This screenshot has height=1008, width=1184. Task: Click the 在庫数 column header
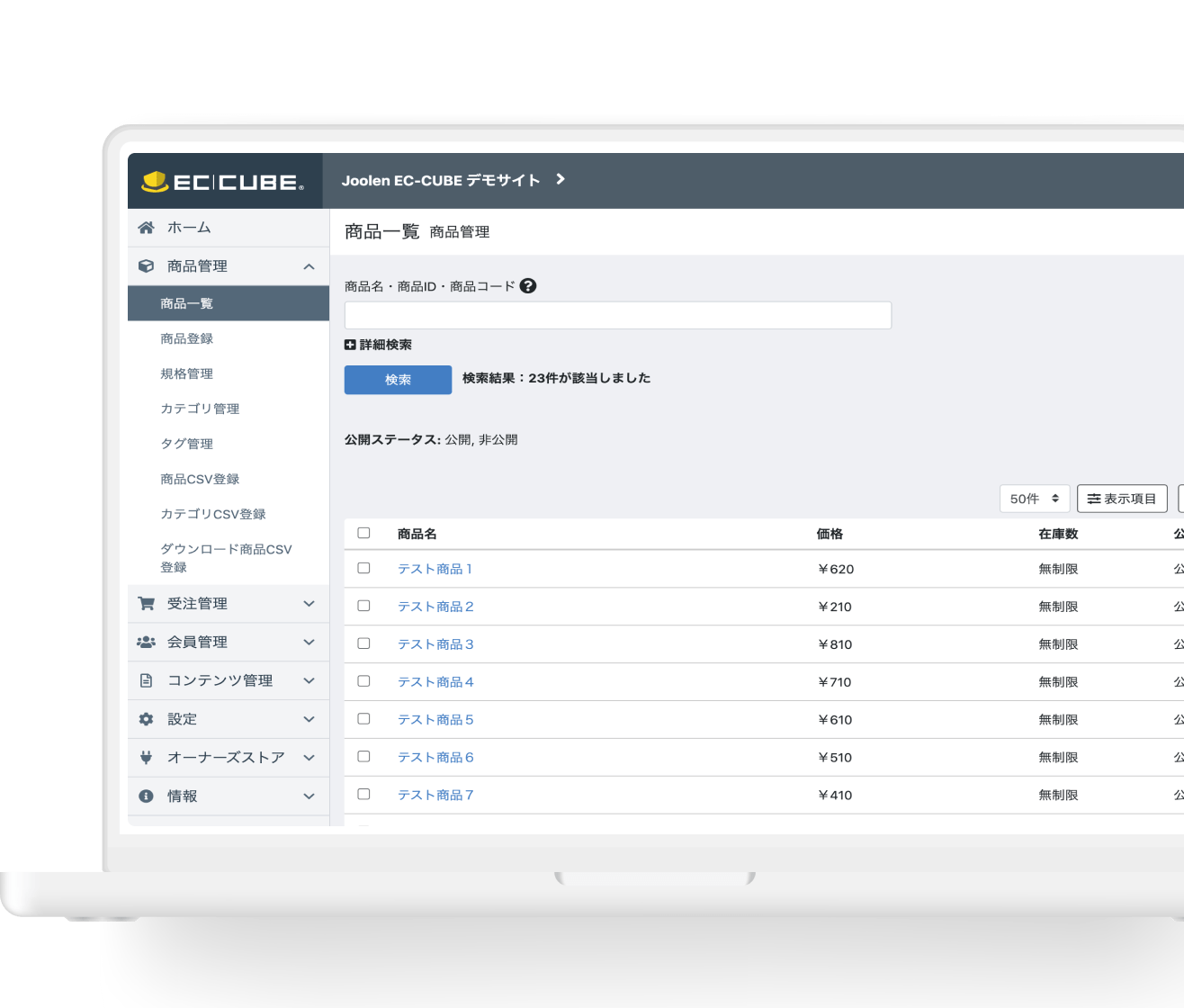pos(1058,534)
